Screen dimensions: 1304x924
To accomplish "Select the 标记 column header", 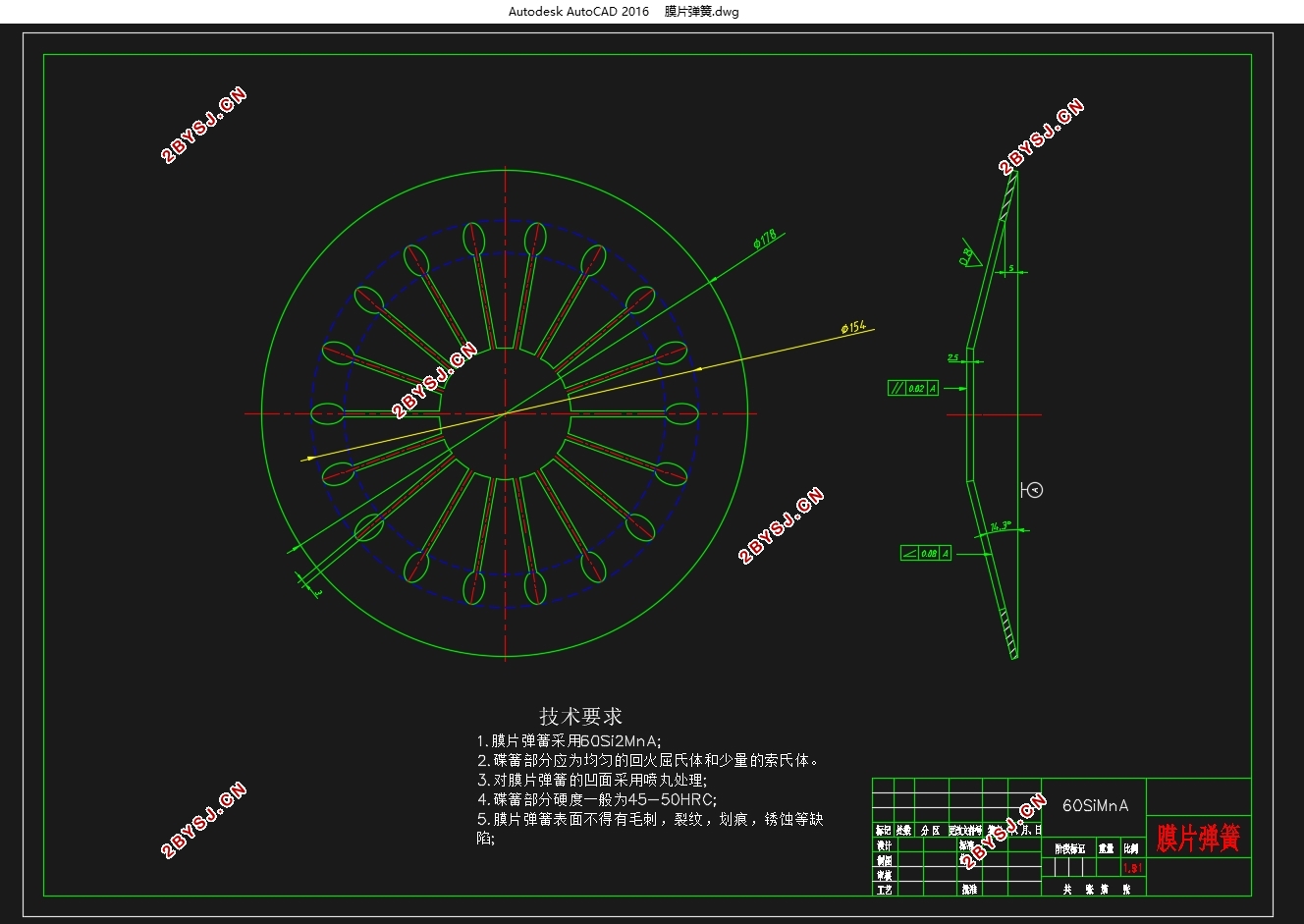I will tap(883, 830).
